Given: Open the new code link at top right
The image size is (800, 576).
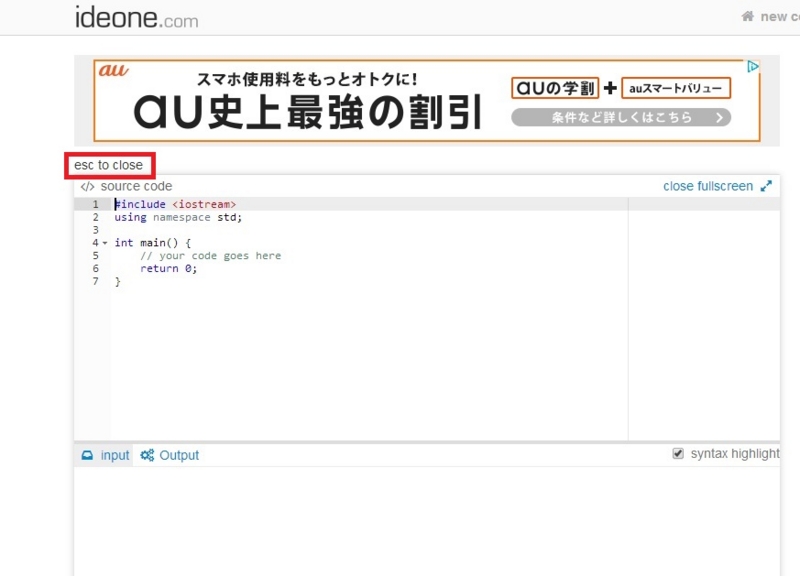Looking at the screenshot, I should point(778,16).
